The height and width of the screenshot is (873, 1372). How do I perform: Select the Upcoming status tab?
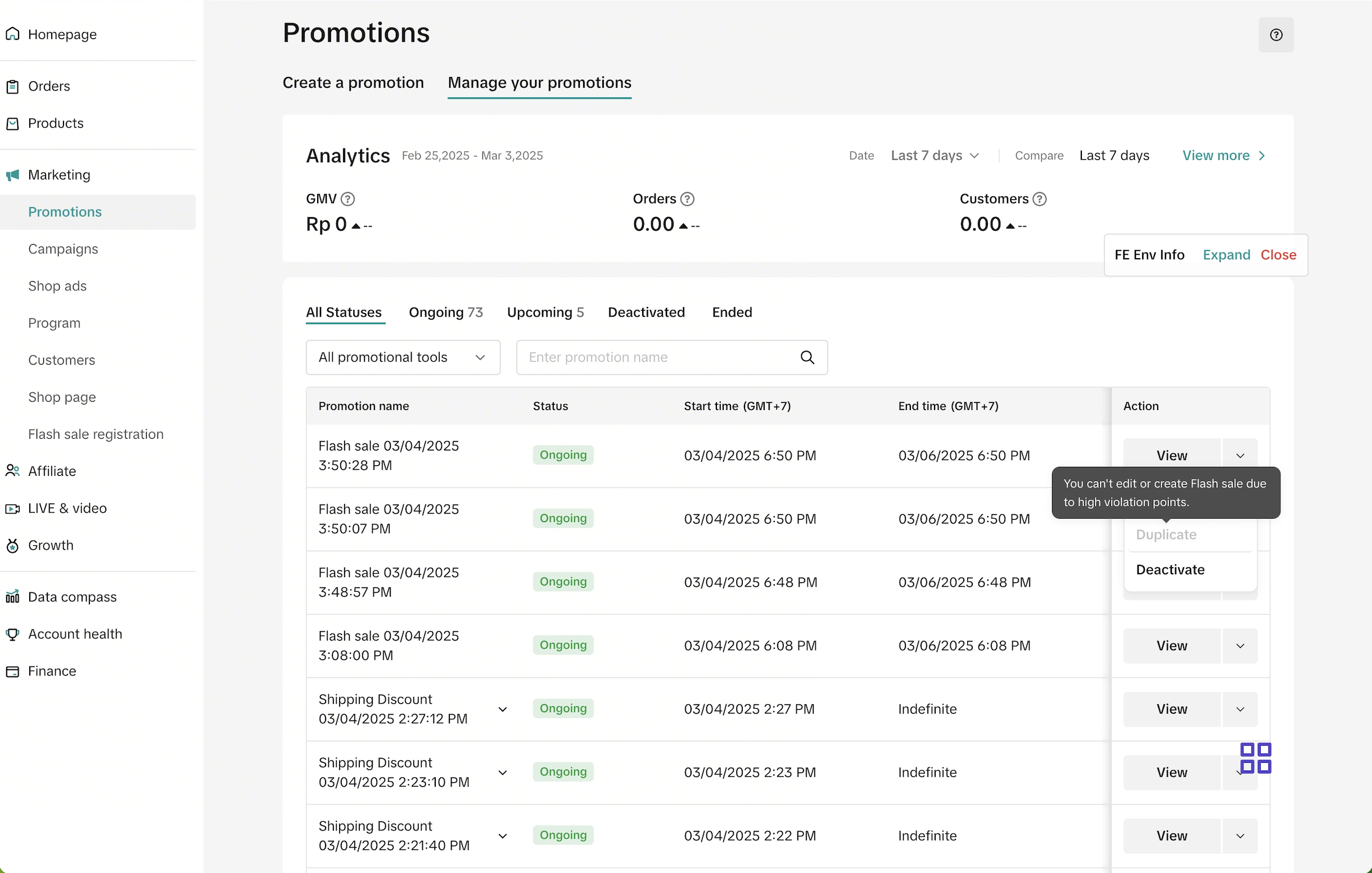coord(545,312)
